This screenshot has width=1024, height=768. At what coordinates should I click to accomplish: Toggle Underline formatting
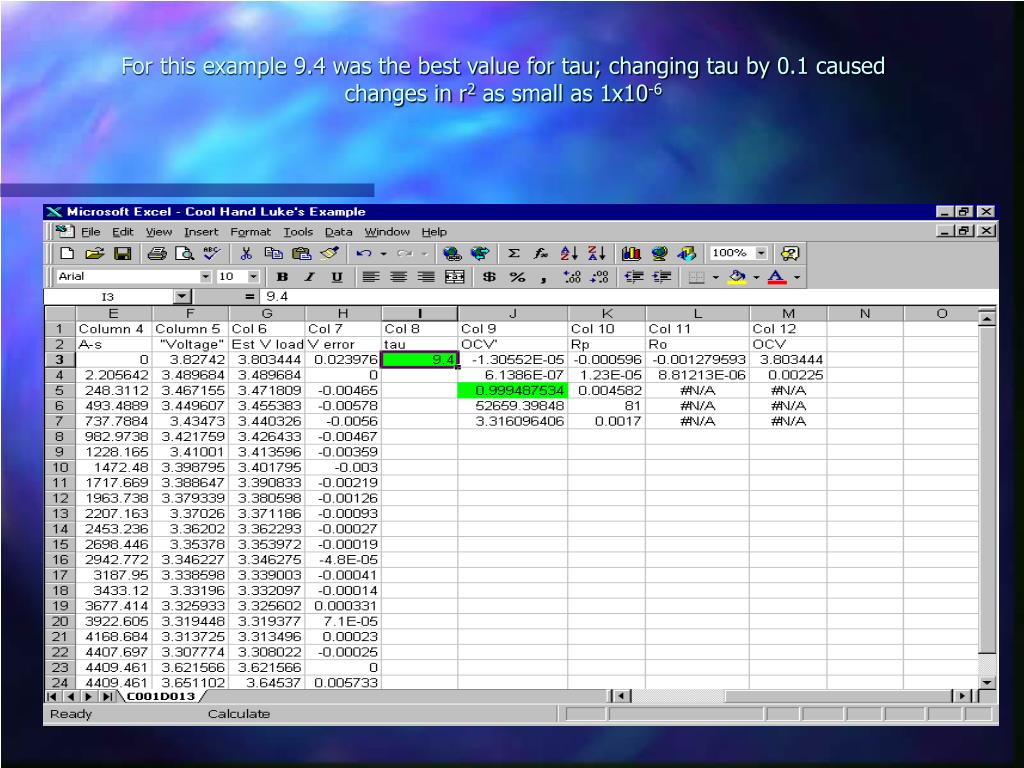[337, 277]
